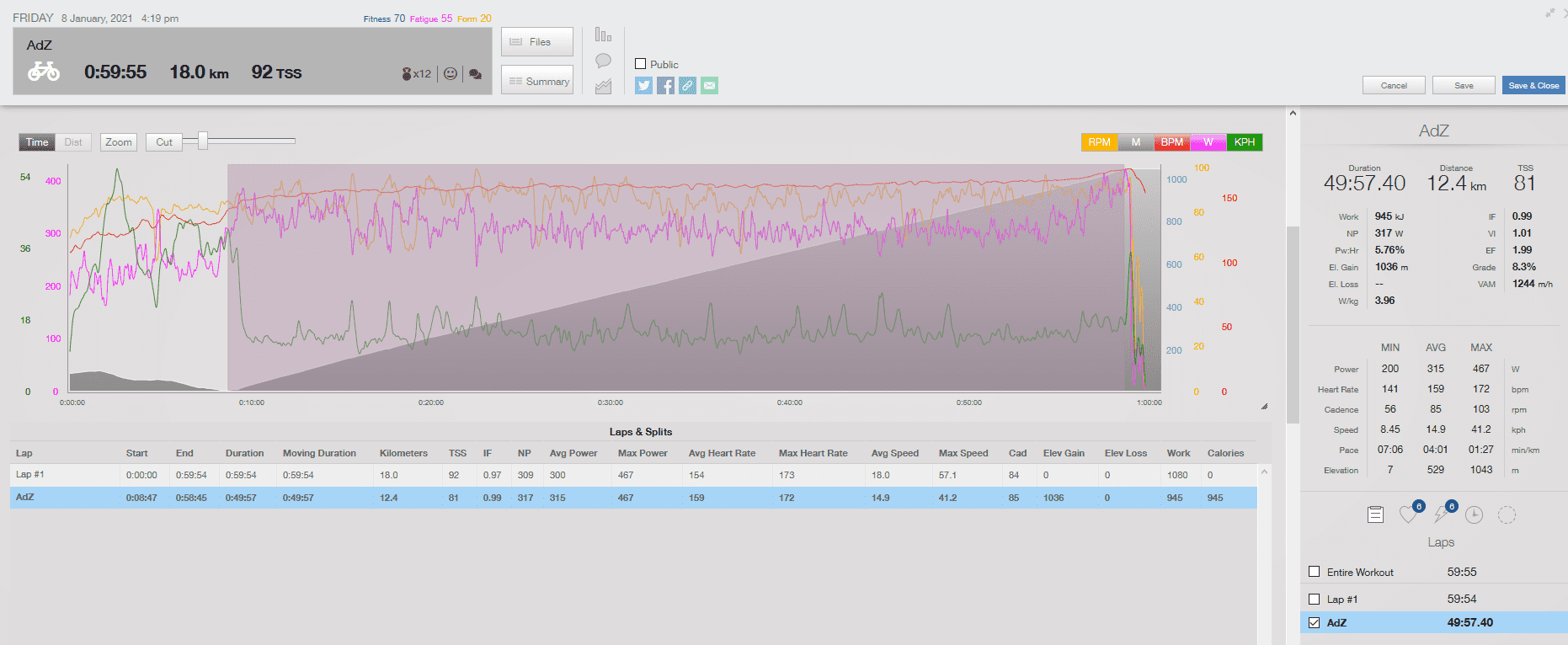The width and height of the screenshot is (1568, 645).
Task: Toggle the RPM cadence series
Action: (x=1099, y=142)
